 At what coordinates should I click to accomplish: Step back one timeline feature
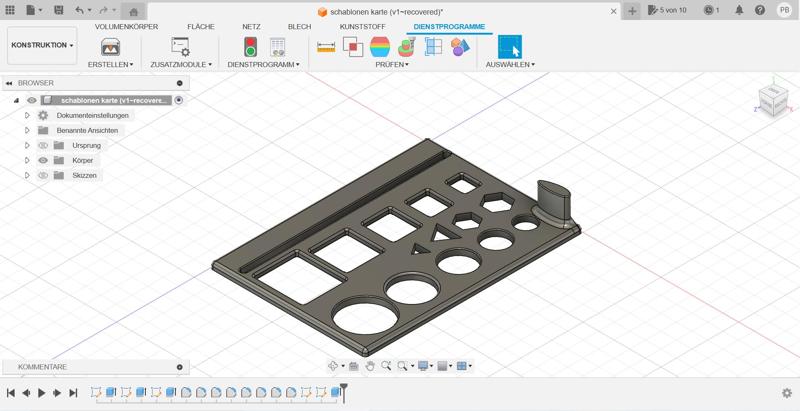pos(26,393)
